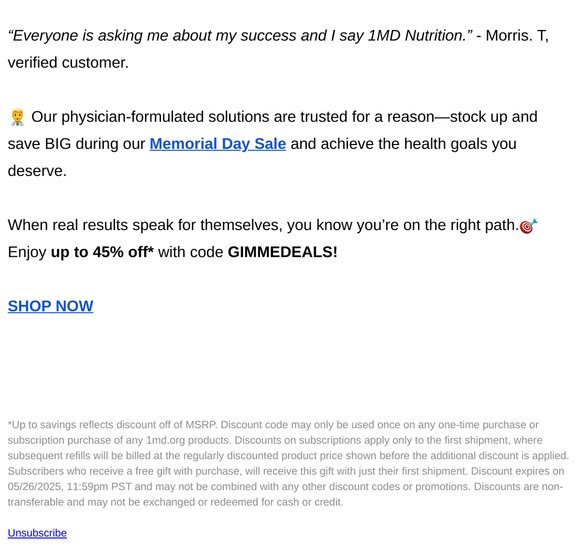Screen dimensions: 580x550
Task: Click 'Our physician-formulated solutions' text
Action: point(150,117)
